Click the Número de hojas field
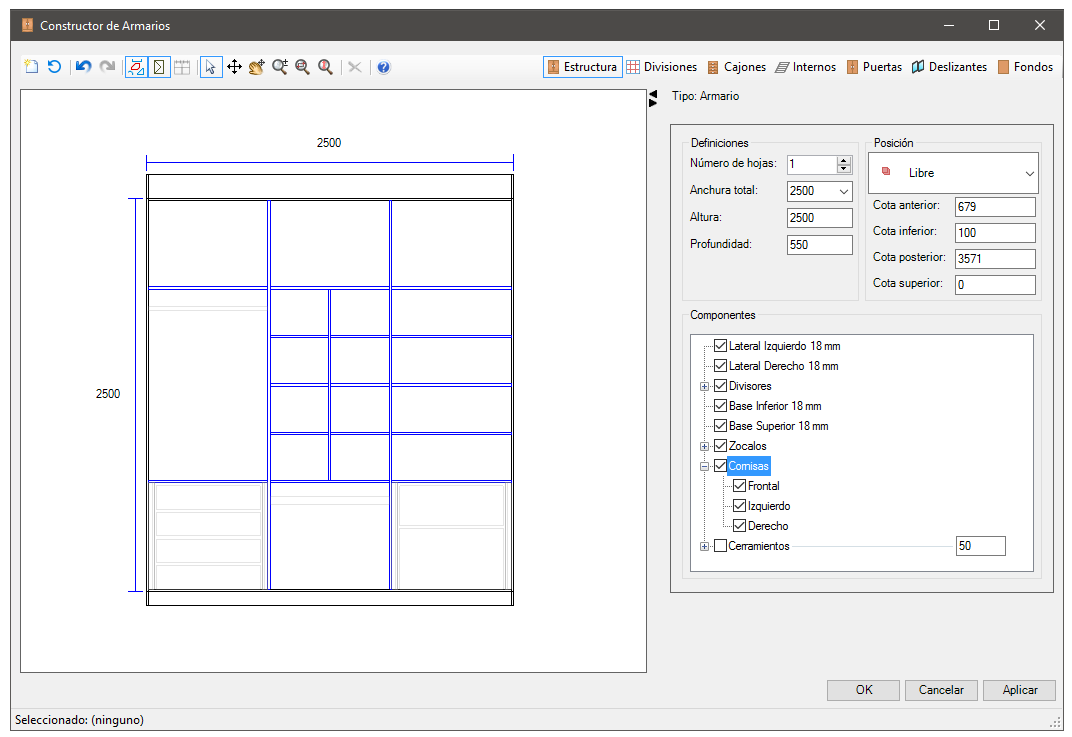 coord(812,164)
